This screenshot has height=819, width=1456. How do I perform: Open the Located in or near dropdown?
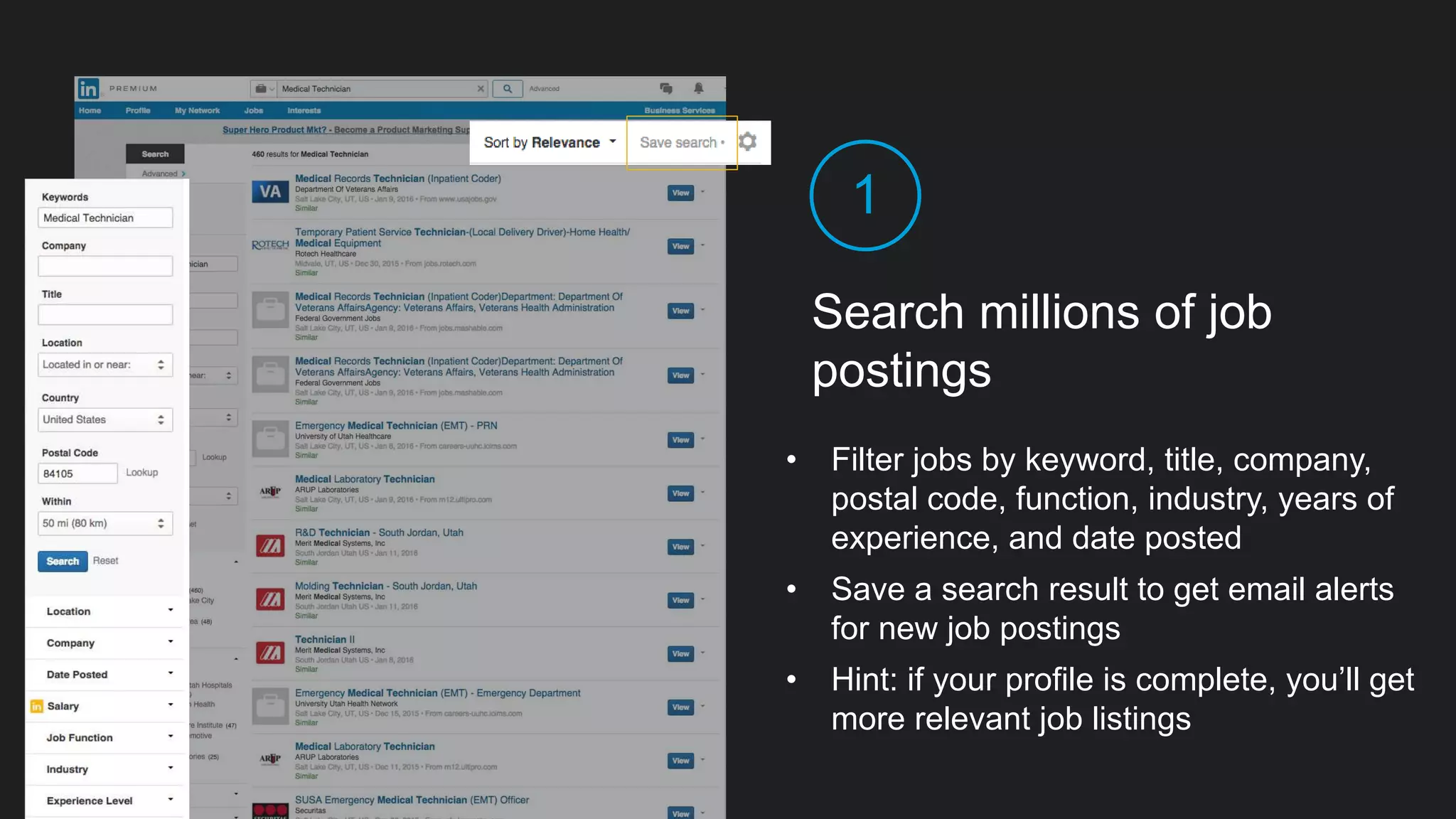point(105,365)
